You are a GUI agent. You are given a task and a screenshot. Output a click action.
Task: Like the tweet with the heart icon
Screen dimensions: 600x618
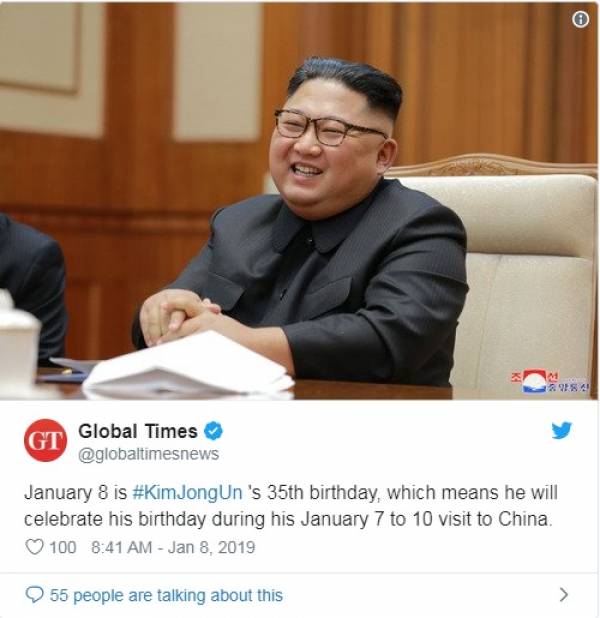pos(34,547)
